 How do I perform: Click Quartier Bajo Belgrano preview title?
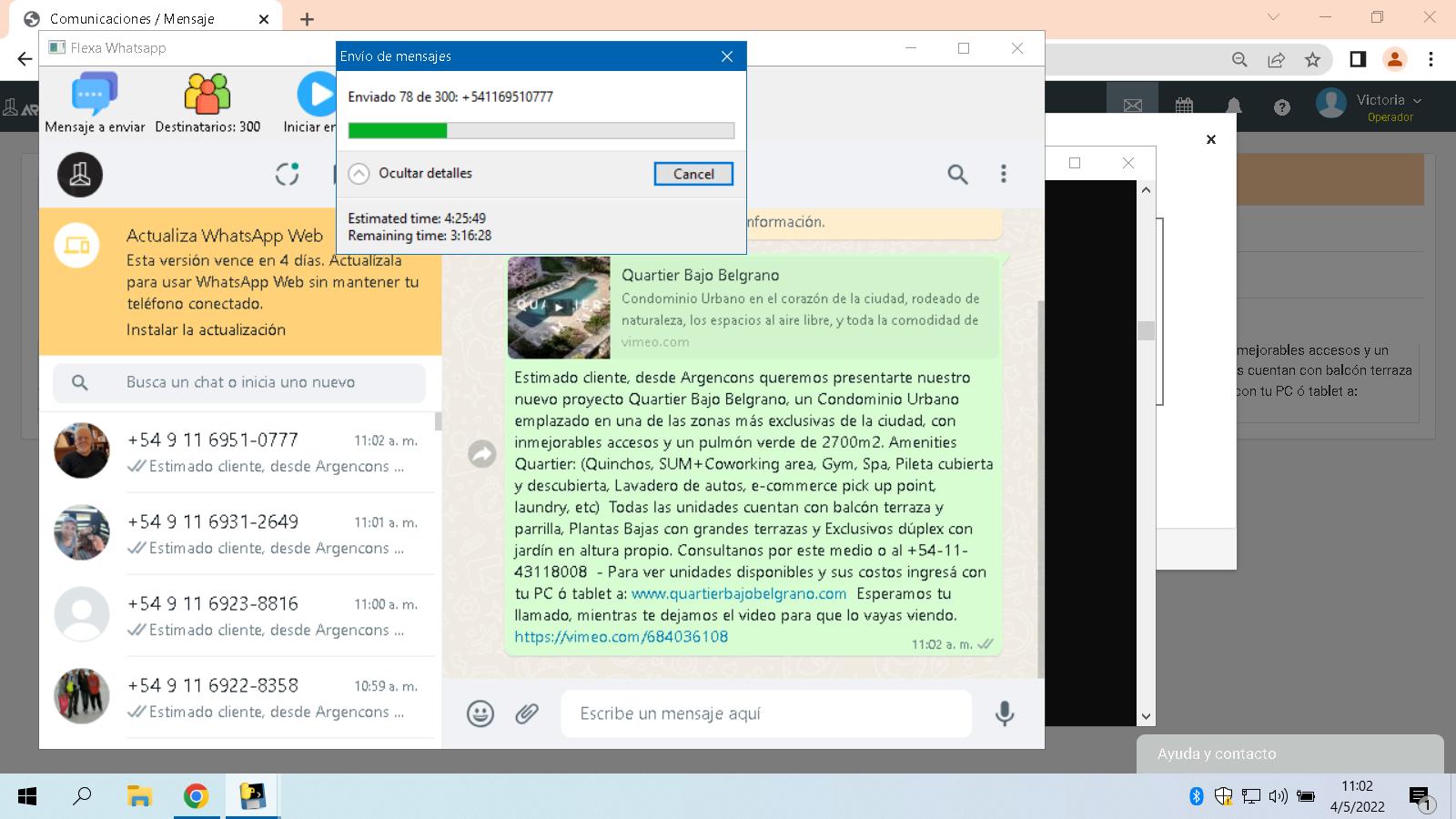[x=700, y=275]
